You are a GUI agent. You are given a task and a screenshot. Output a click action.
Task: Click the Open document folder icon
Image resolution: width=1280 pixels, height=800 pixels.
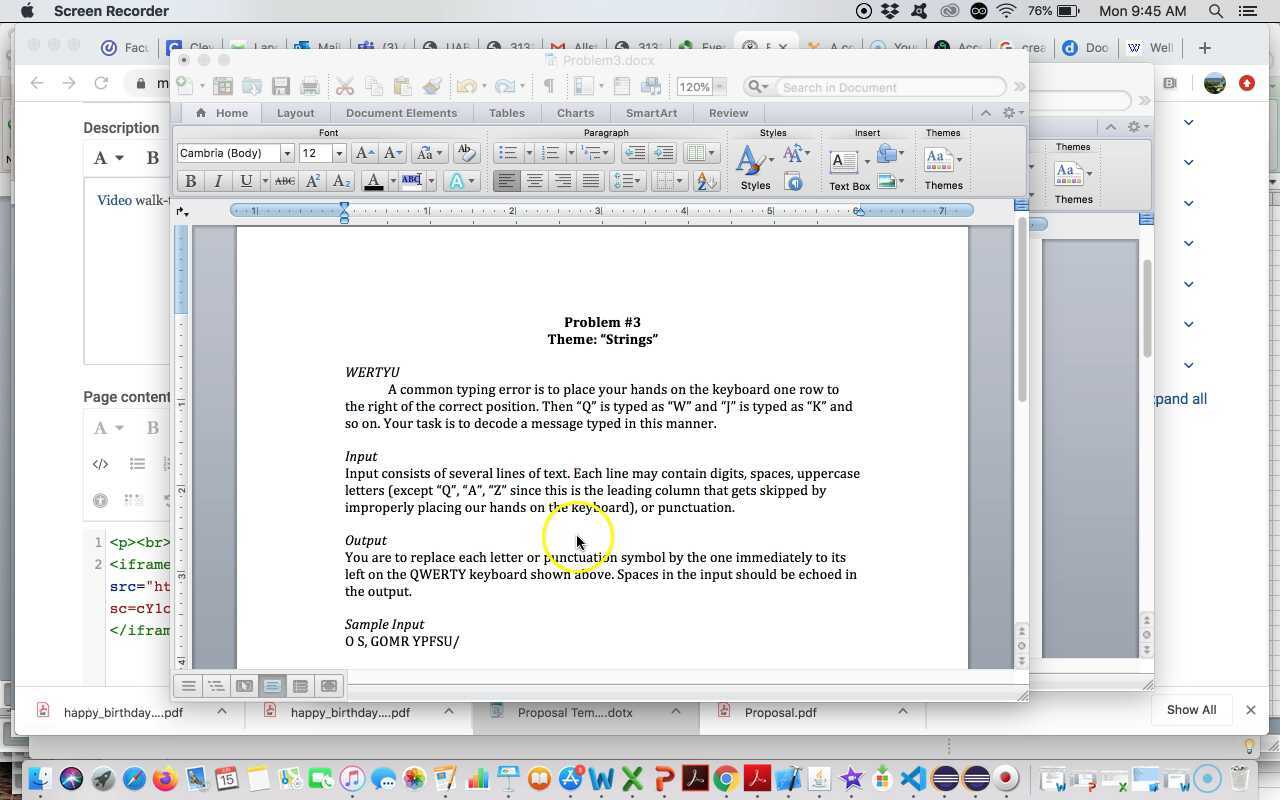(x=252, y=87)
